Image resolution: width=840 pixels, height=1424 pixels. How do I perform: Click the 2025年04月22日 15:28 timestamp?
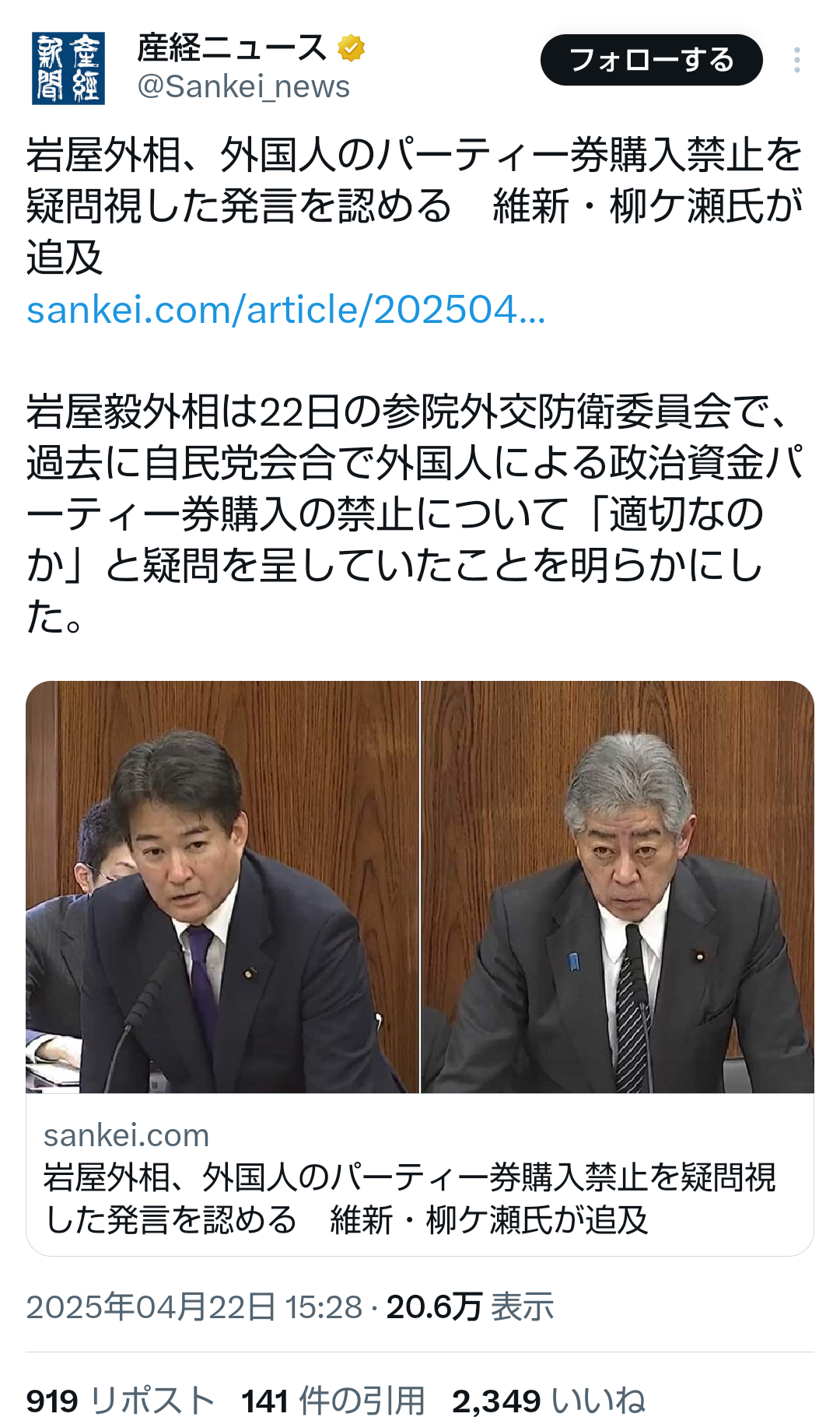(194, 1307)
